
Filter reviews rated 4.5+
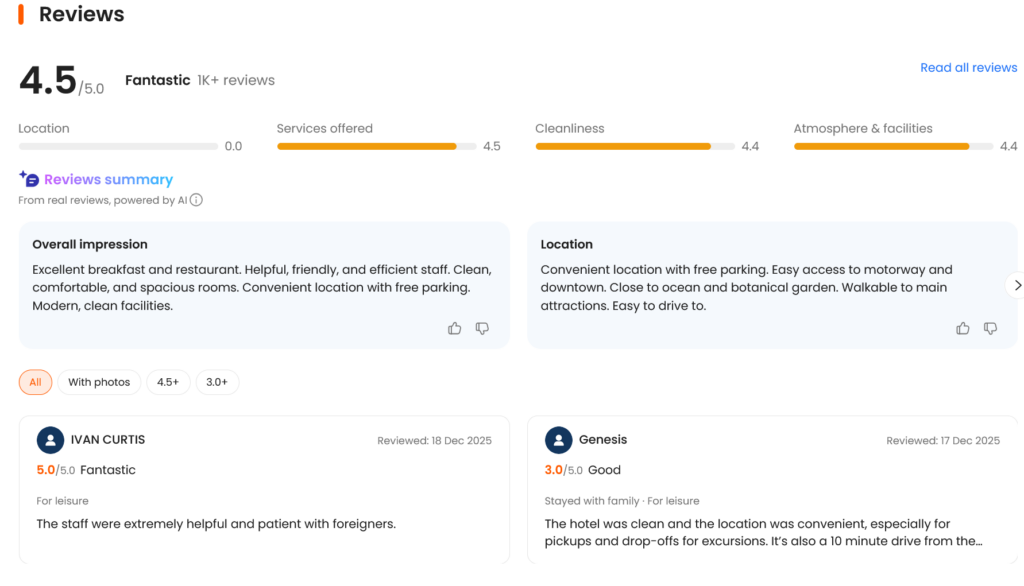(x=168, y=382)
